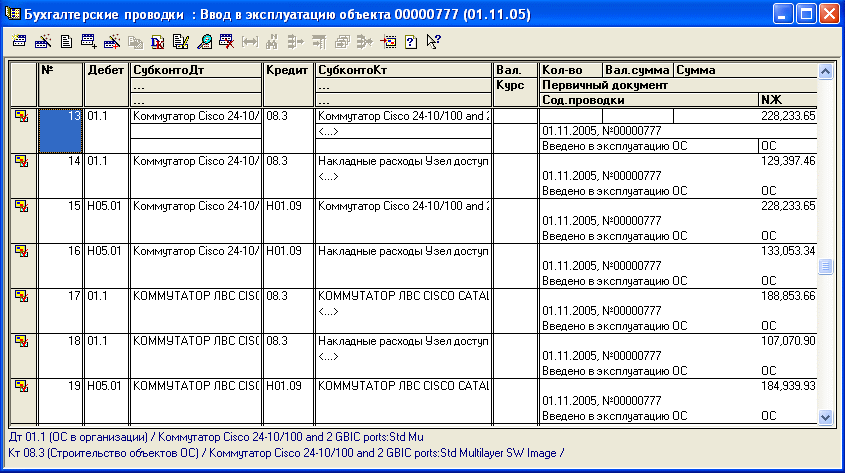The image size is (845, 473).
Task: Click the scroll down arrow of the table
Action: click(825, 417)
